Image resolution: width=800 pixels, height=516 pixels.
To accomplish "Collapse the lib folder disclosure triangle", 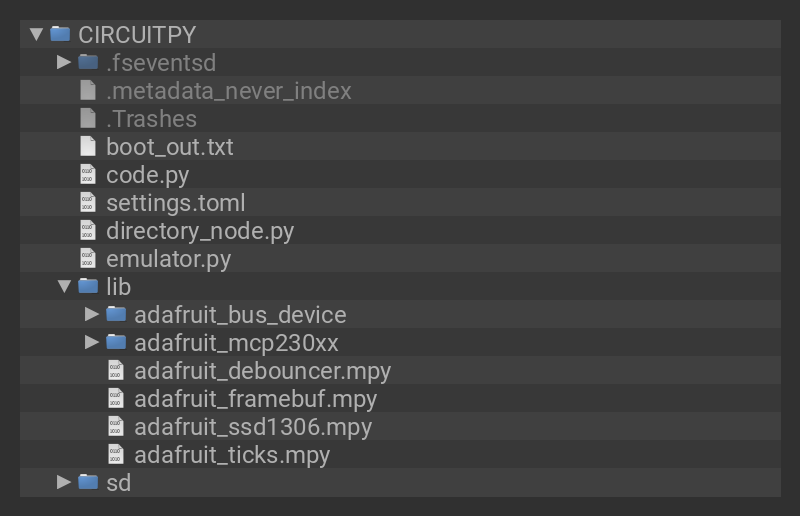I will click(64, 286).
